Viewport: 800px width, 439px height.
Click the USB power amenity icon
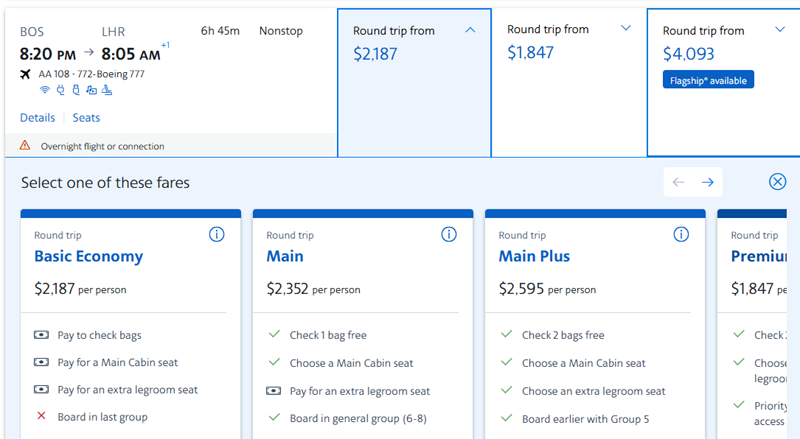click(75, 90)
